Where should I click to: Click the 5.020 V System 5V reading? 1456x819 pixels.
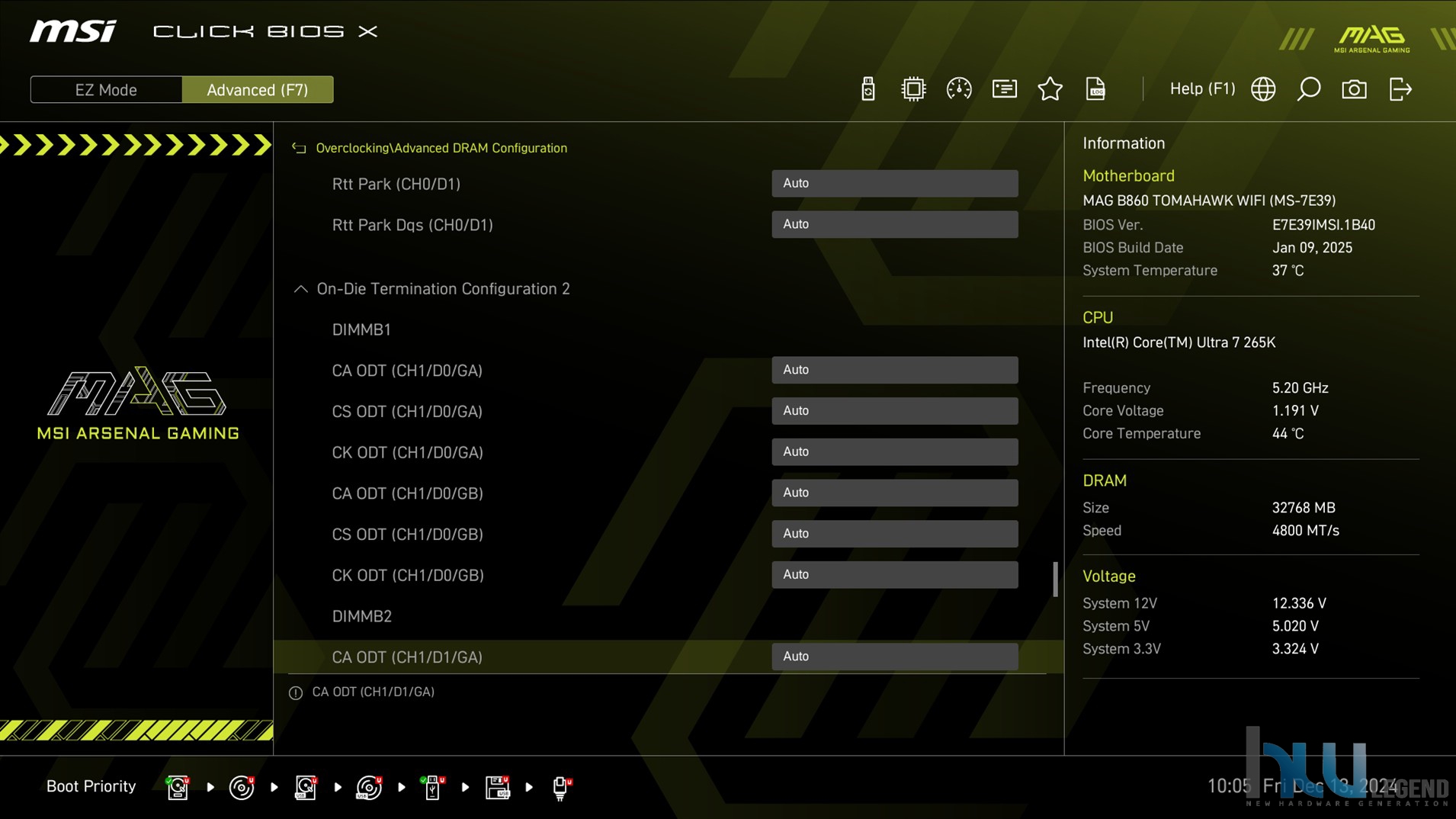[1295, 626]
